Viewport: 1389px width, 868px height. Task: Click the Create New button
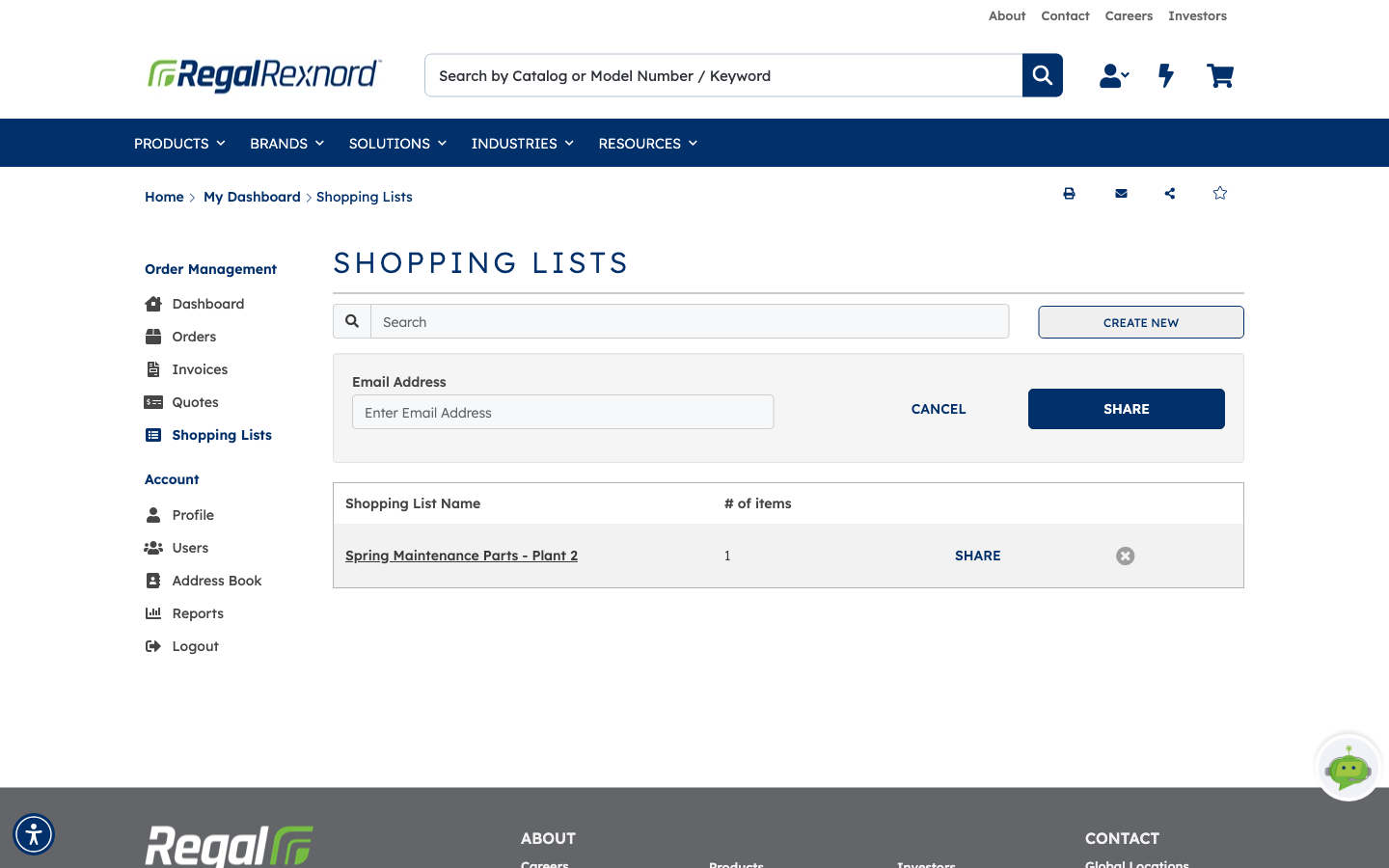coord(1141,322)
